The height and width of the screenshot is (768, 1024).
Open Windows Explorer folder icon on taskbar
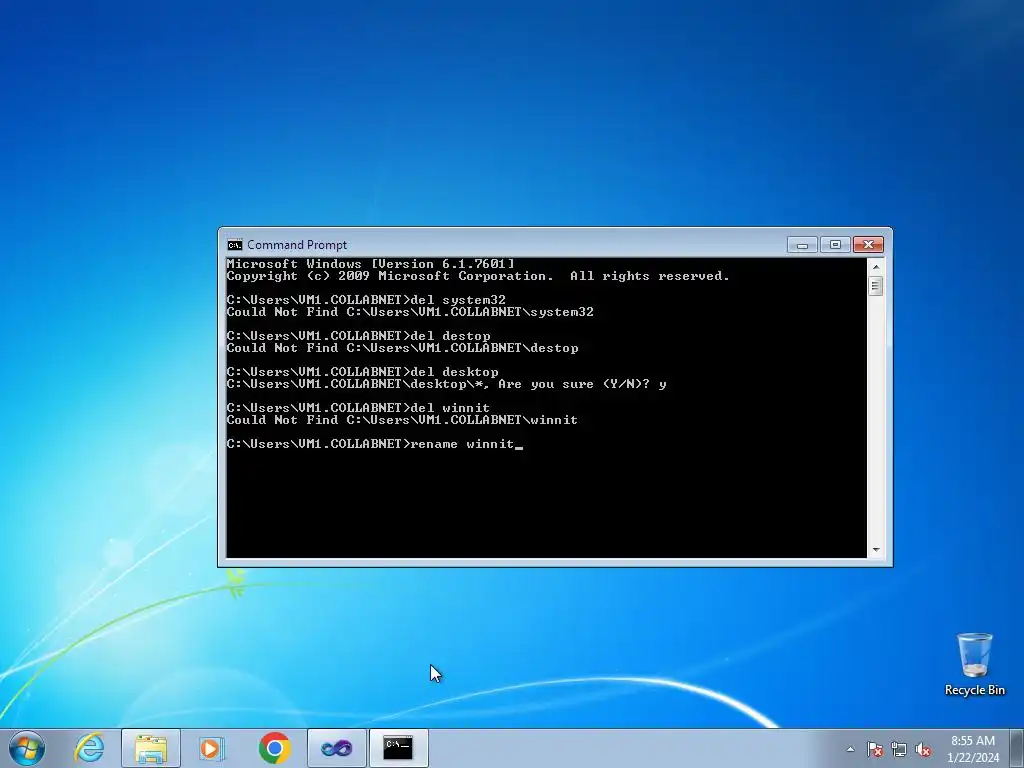click(151, 748)
